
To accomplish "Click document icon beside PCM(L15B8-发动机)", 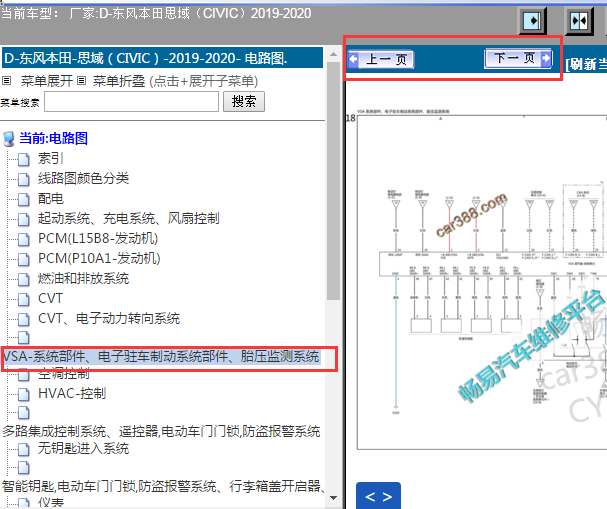I will (24, 240).
